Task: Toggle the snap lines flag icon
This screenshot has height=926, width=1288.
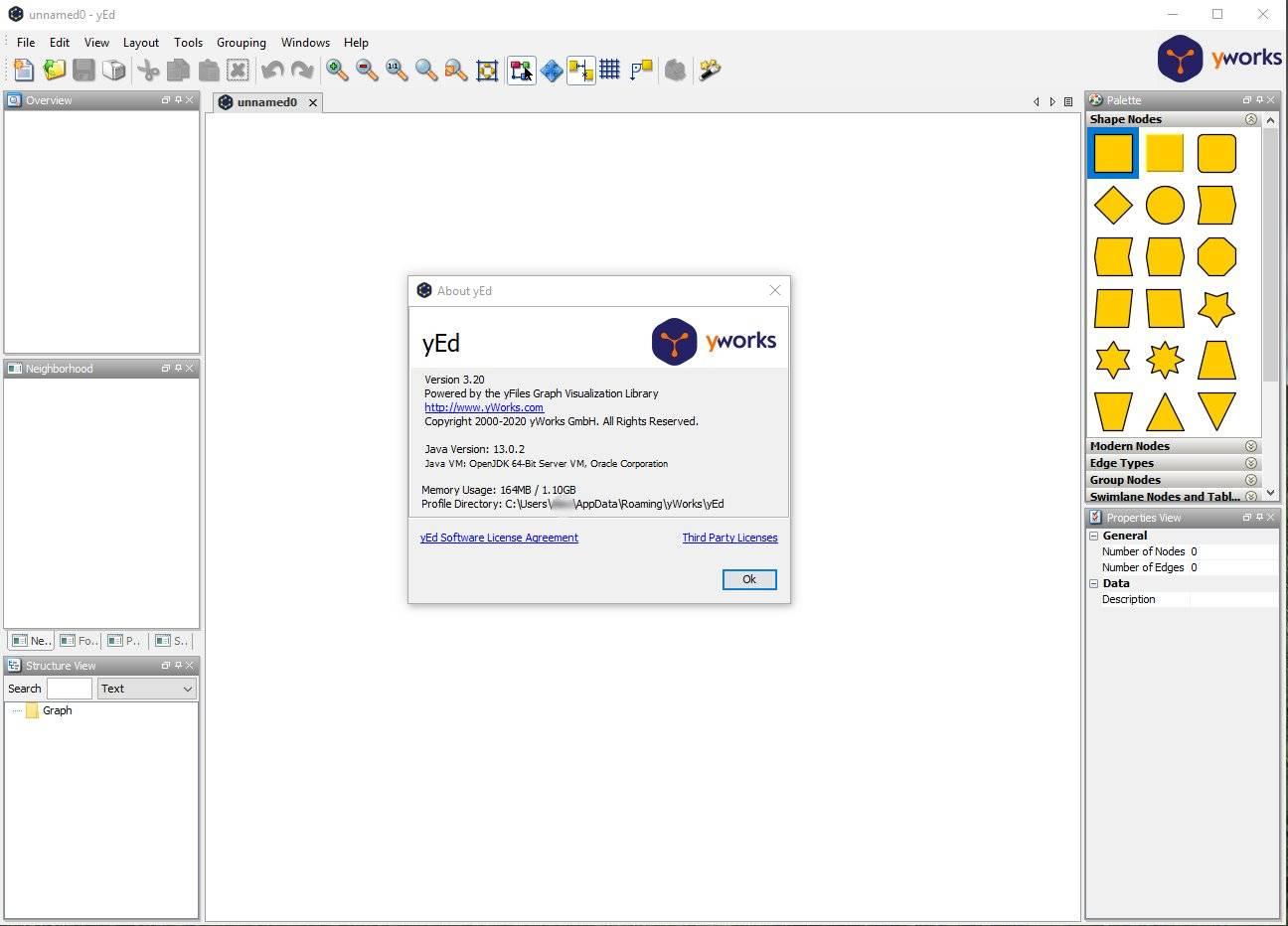Action: (642, 70)
